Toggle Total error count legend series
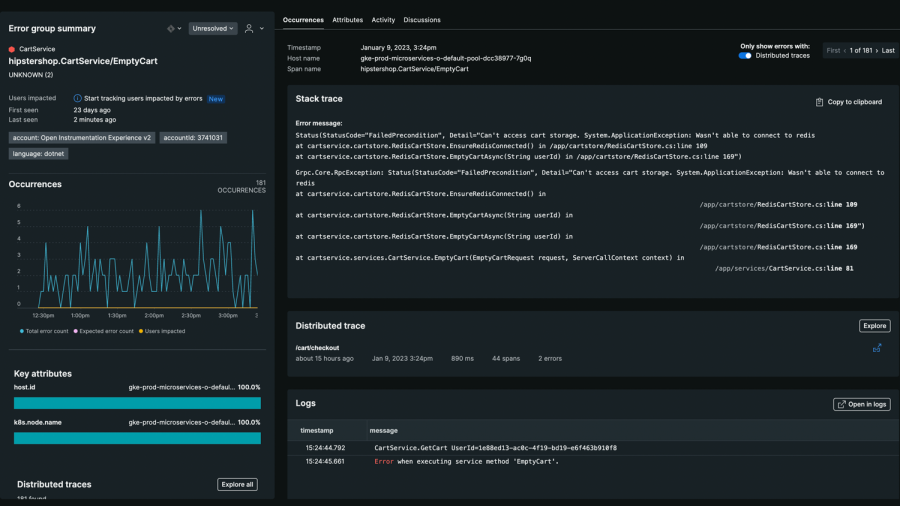Image resolution: width=900 pixels, height=506 pixels. pyautogui.click(x=45, y=331)
